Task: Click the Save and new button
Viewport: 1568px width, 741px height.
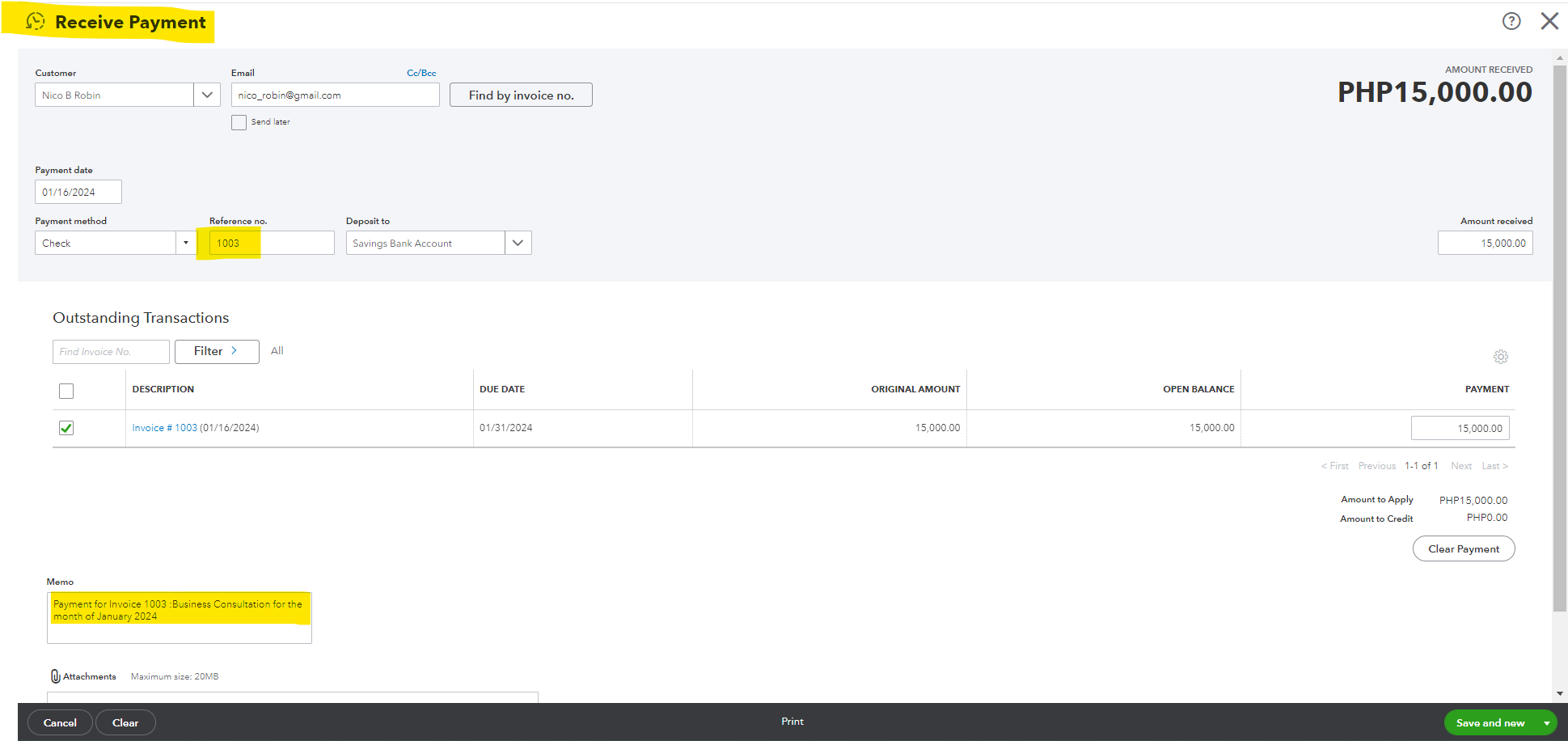Action: tap(1490, 723)
